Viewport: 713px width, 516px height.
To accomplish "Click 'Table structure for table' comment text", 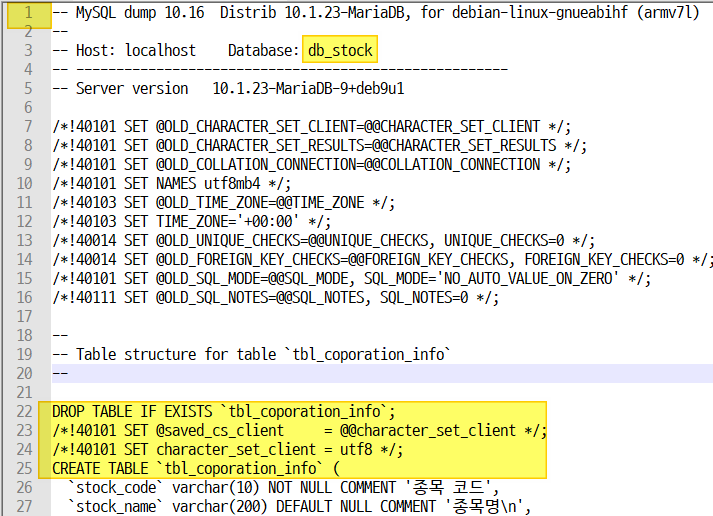I will [176, 354].
